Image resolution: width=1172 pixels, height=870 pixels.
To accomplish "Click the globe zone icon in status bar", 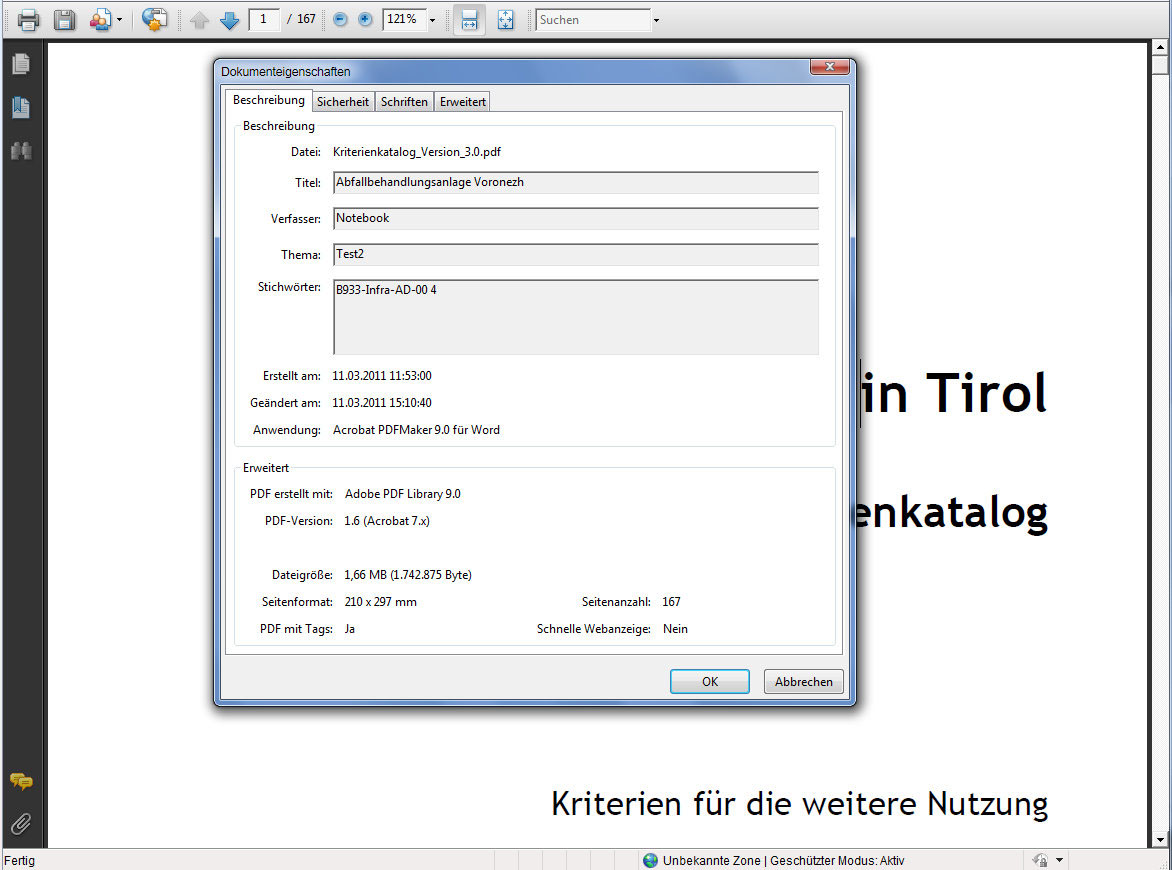I will point(650,860).
